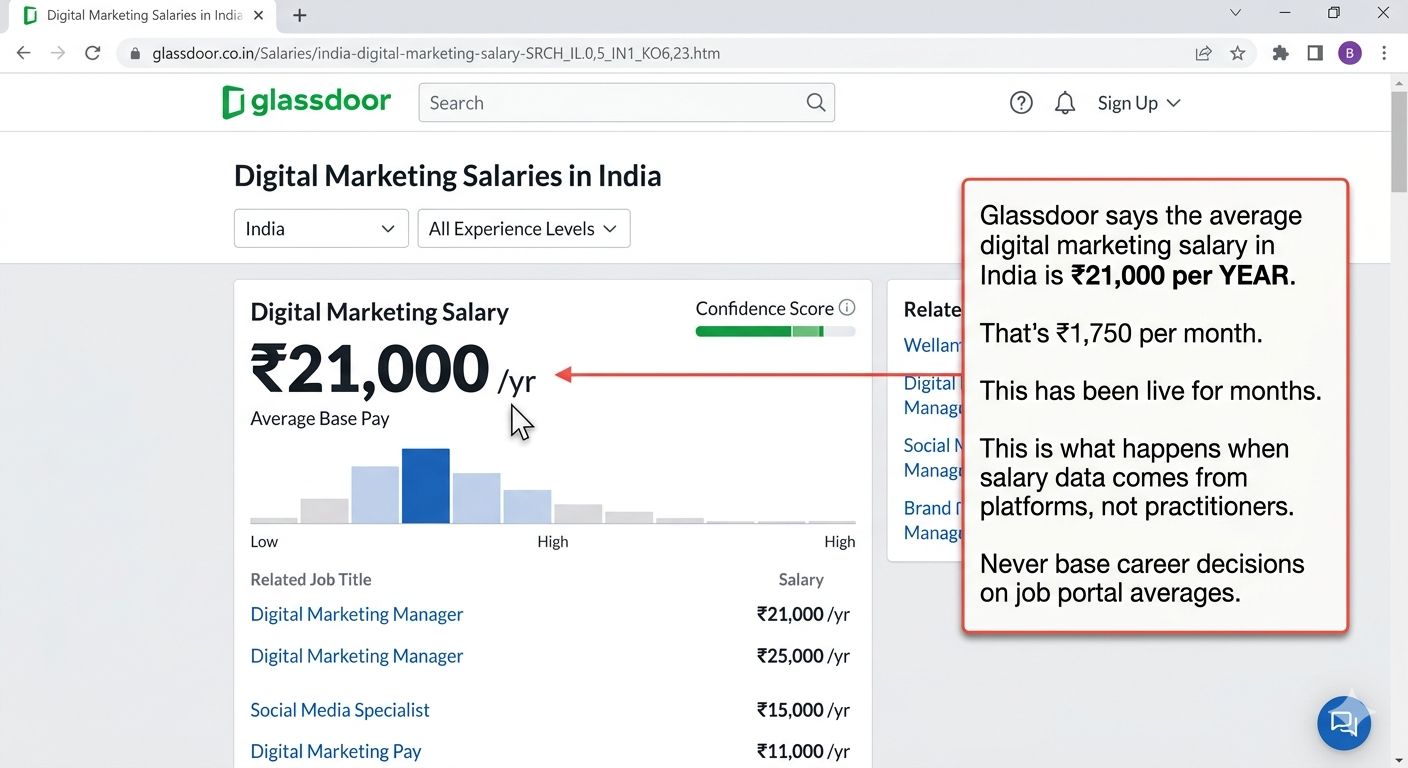The width and height of the screenshot is (1408, 768).
Task: Open the extensions puzzle icon
Action: click(1280, 54)
